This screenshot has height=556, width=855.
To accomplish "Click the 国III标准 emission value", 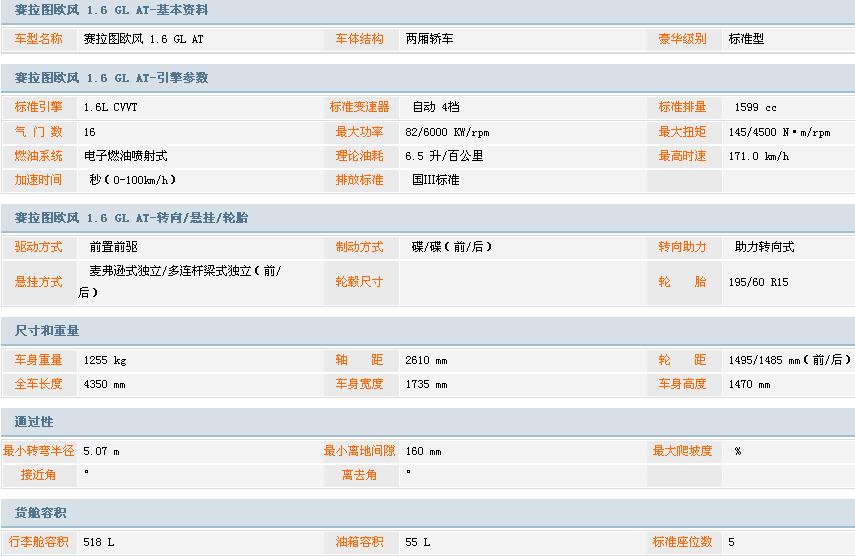I will pos(436,180).
